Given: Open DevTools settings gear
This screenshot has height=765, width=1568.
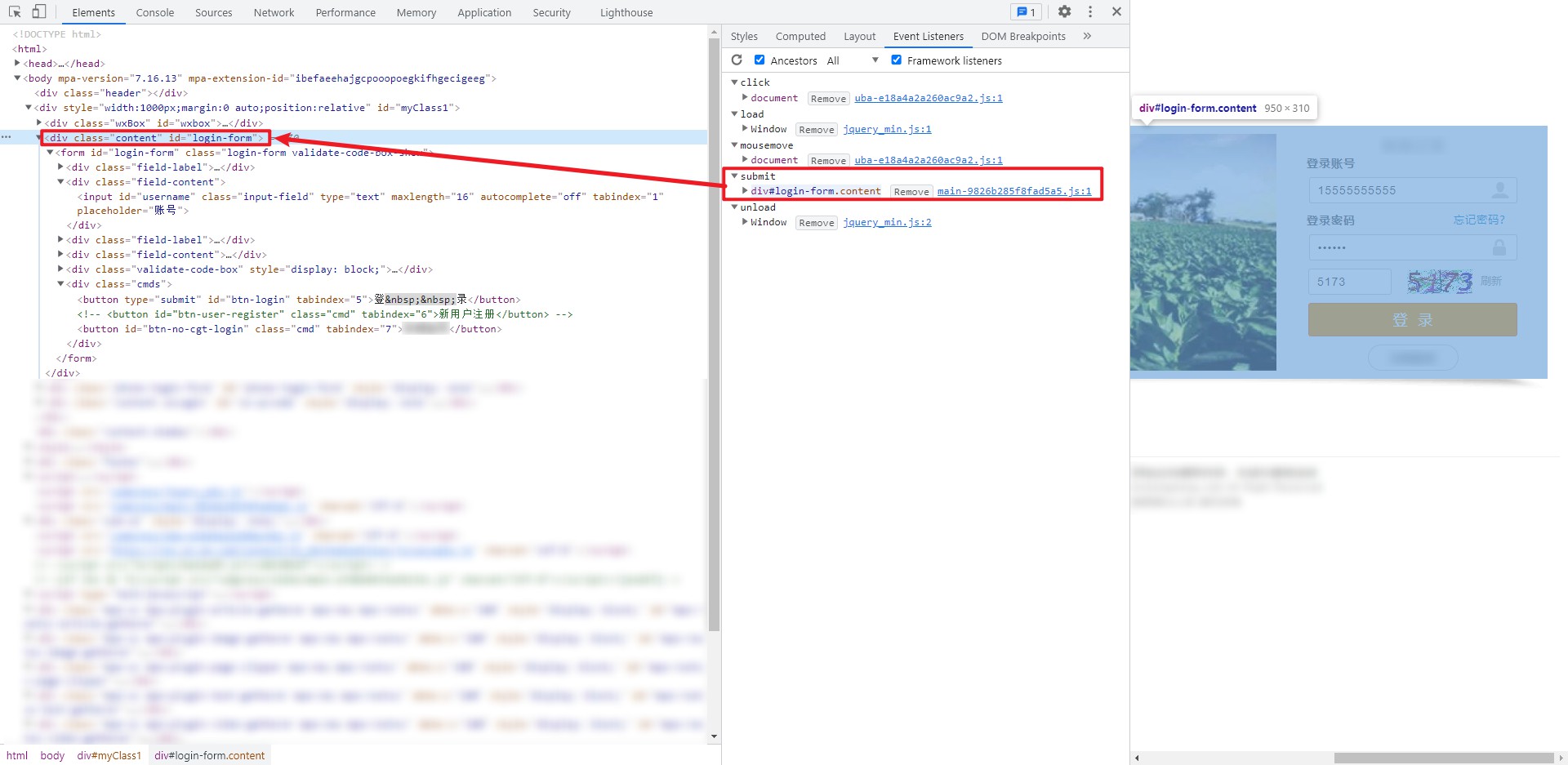Looking at the screenshot, I should click(1064, 11).
